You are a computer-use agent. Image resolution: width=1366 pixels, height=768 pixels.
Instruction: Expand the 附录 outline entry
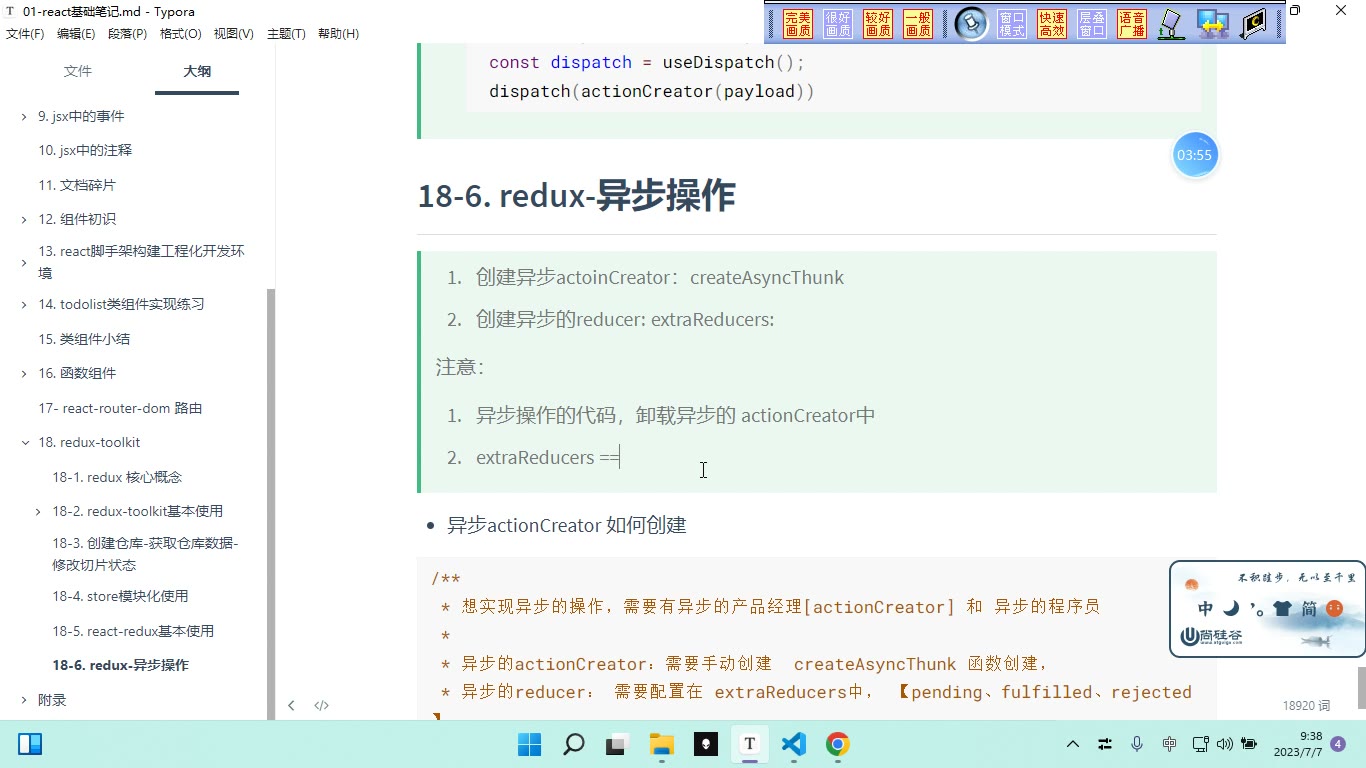point(25,700)
